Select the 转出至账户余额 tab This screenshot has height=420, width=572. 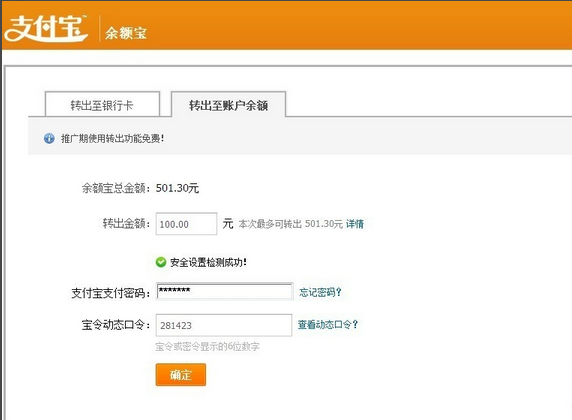coord(228,105)
